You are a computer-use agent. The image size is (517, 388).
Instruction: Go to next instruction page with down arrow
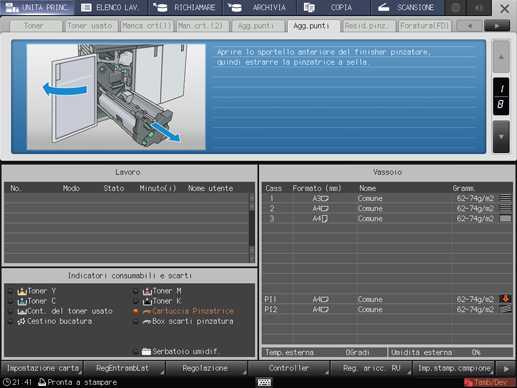click(x=501, y=137)
